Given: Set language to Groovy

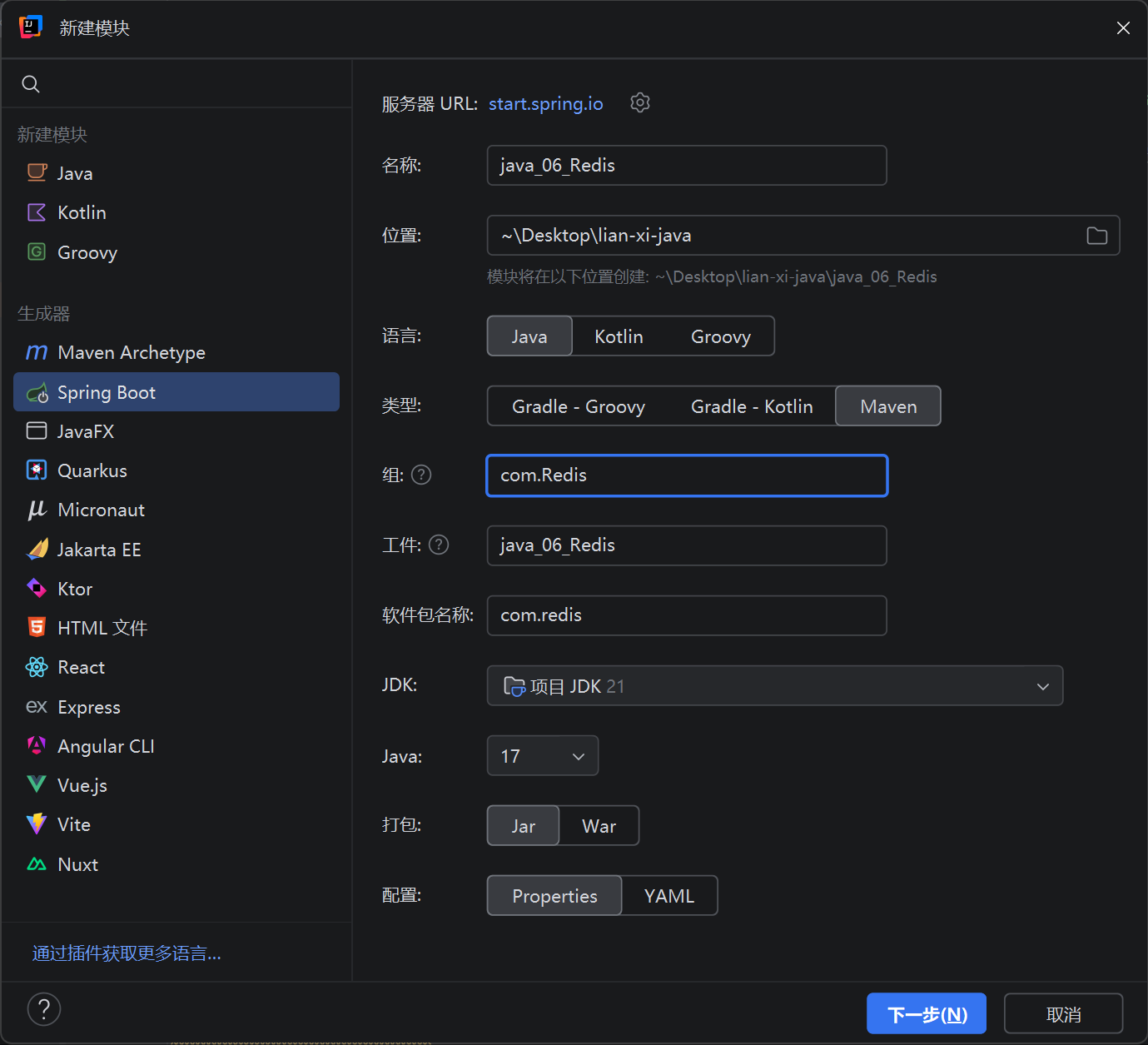Looking at the screenshot, I should [x=721, y=336].
